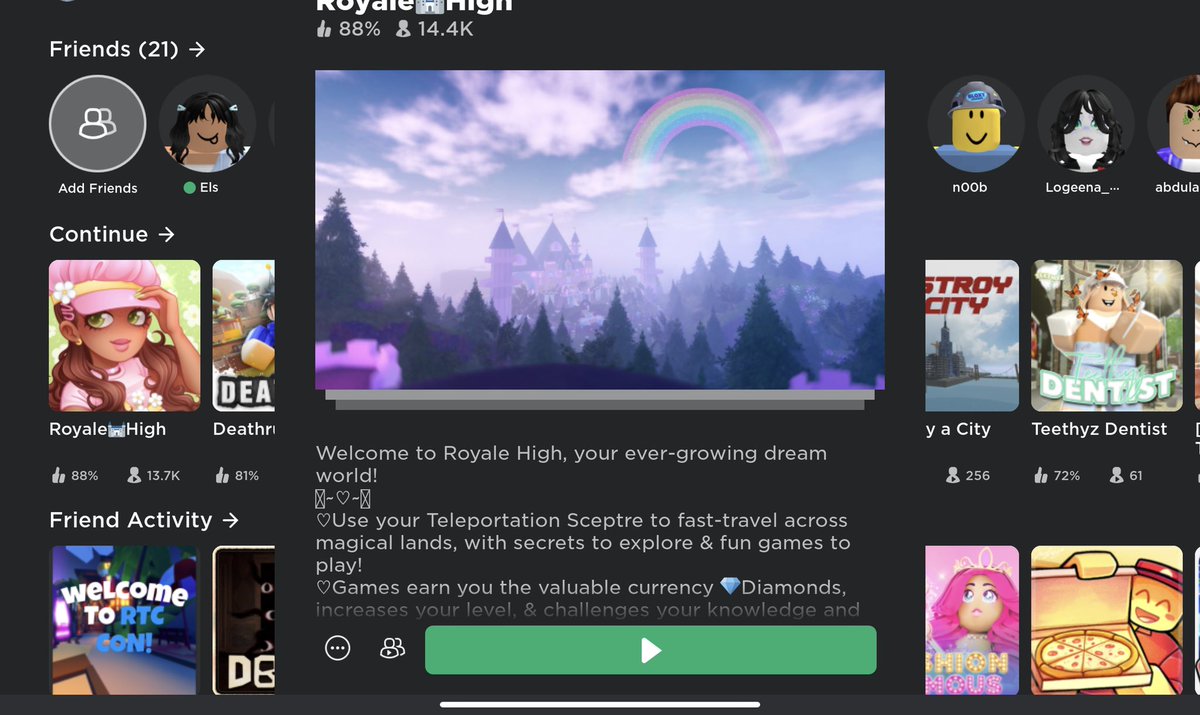The image size is (1200, 715).
Task: Open the pizza game thumbnail
Action: click(1107, 620)
